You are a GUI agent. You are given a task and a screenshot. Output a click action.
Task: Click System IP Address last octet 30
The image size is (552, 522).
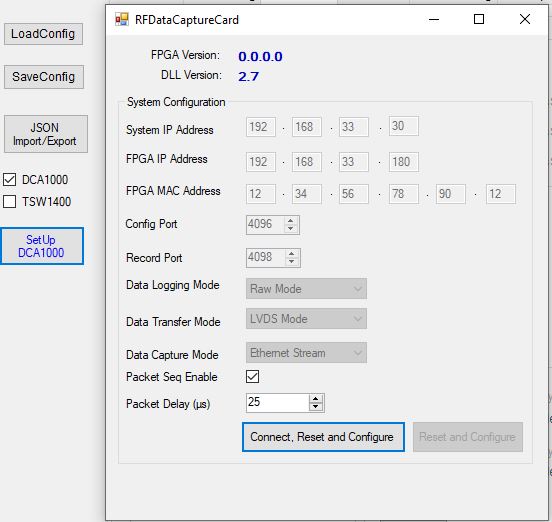(x=404, y=126)
